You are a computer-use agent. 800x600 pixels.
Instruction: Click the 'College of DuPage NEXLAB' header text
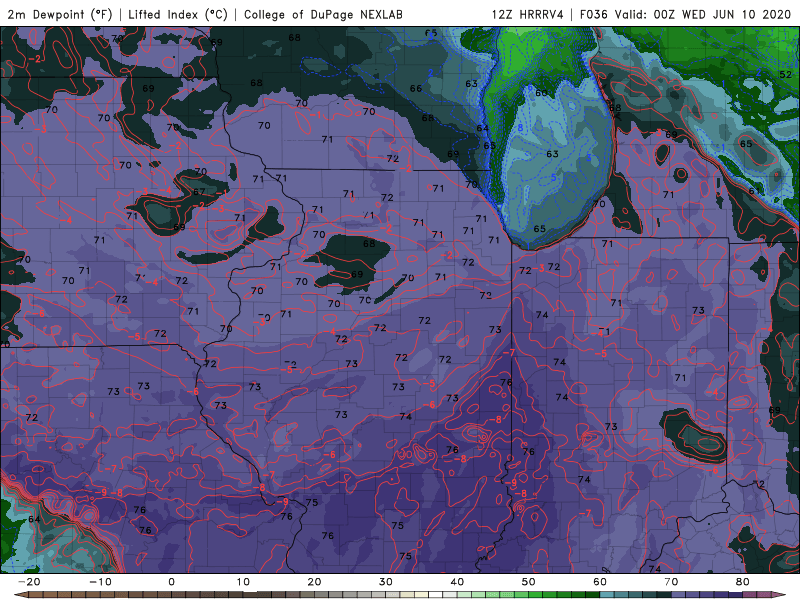click(x=323, y=14)
